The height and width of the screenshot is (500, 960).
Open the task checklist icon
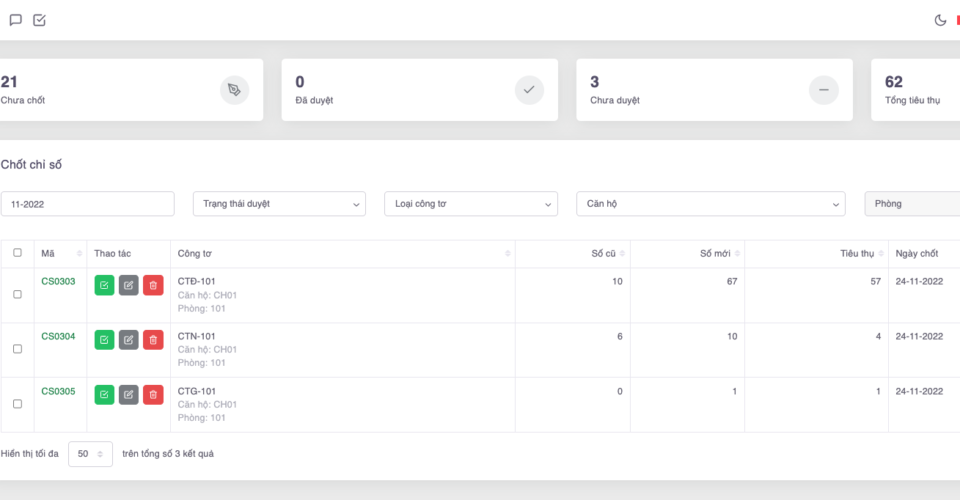[x=39, y=20]
